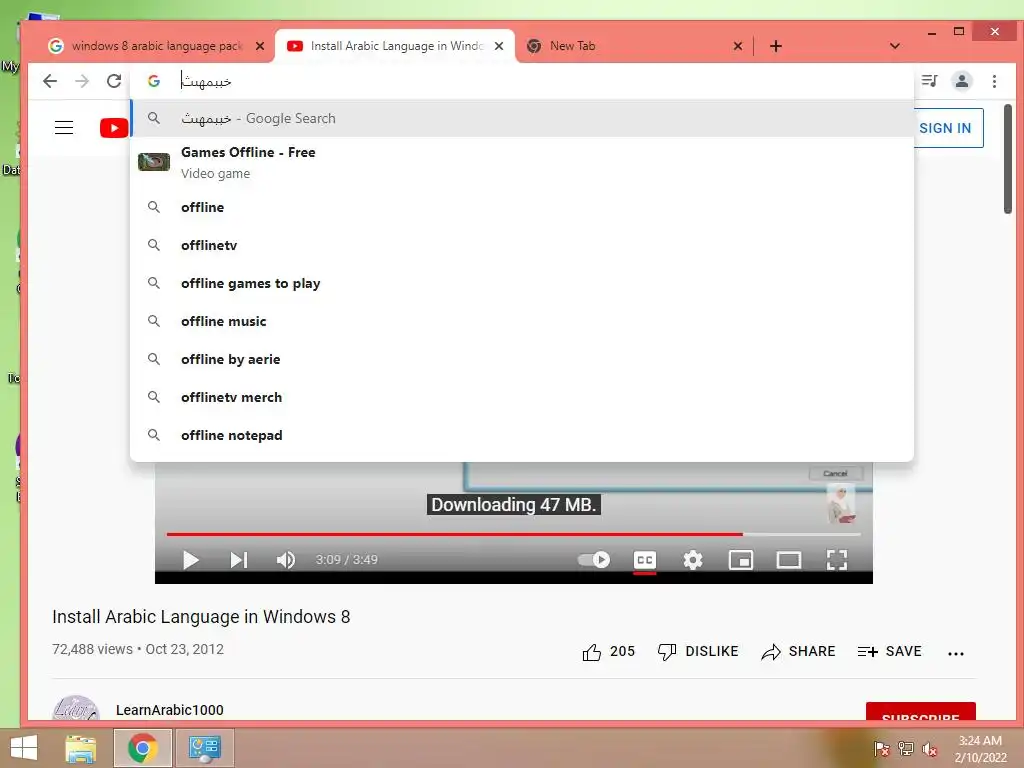The image size is (1024, 768).
Task: Open the YouTube hamburger guide menu
Action: pyautogui.click(x=64, y=127)
